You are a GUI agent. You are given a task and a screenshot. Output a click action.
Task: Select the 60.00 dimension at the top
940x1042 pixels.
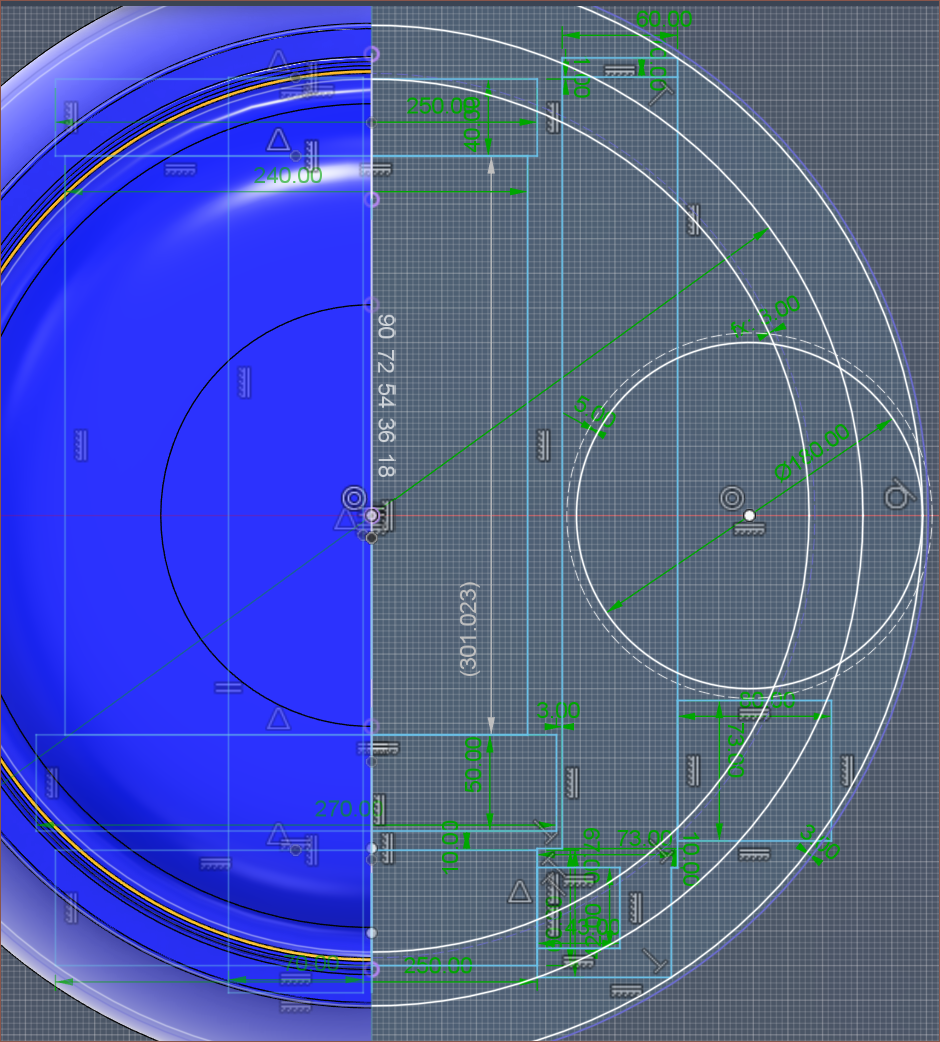pyautogui.click(x=664, y=19)
